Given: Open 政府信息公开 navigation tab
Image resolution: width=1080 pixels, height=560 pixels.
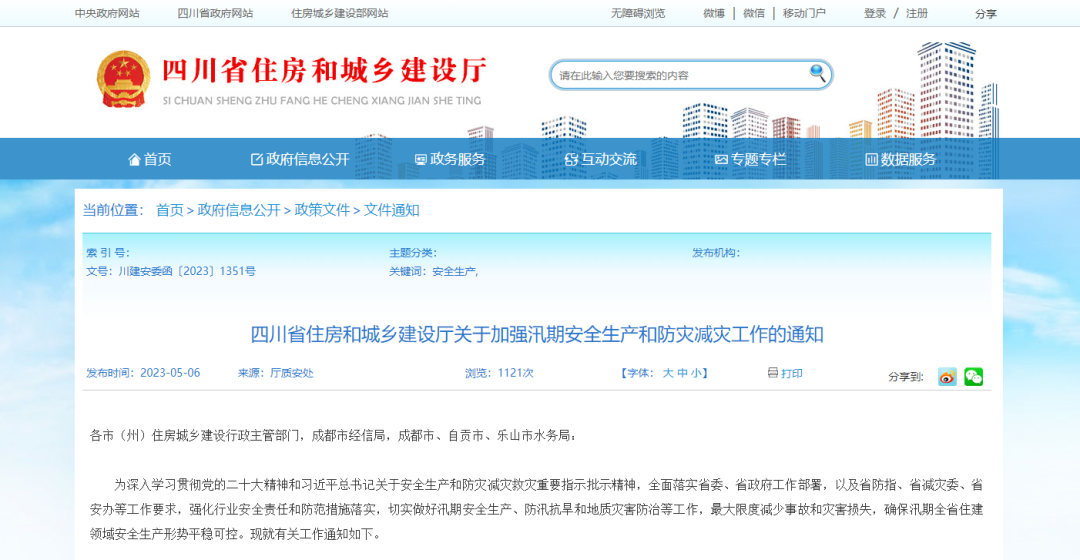Looking at the screenshot, I should coord(300,159).
